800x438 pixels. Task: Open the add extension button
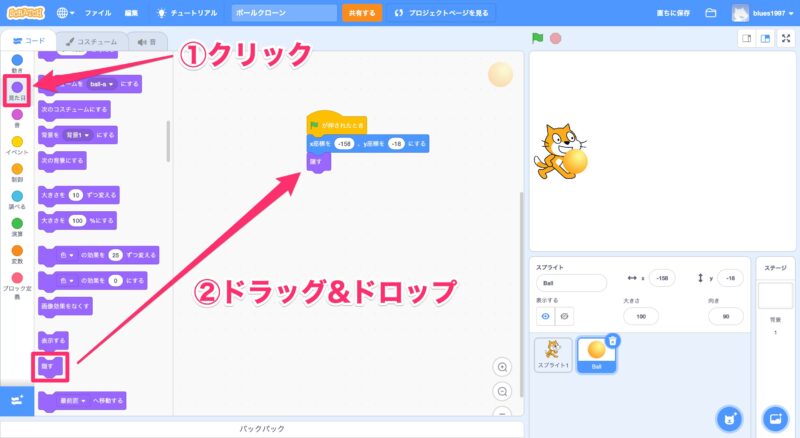[x=17, y=400]
